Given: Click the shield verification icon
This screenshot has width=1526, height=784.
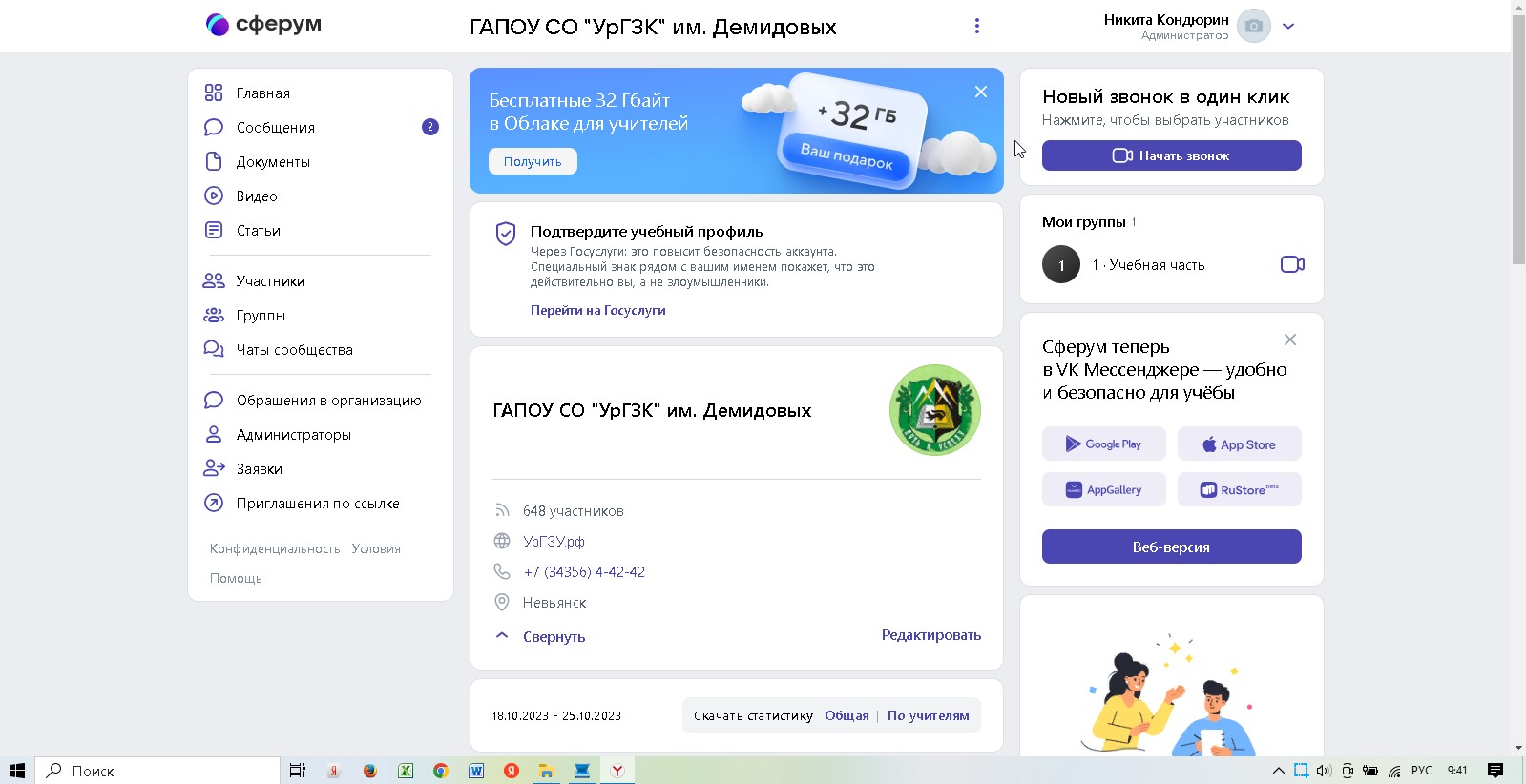Looking at the screenshot, I should (506, 234).
